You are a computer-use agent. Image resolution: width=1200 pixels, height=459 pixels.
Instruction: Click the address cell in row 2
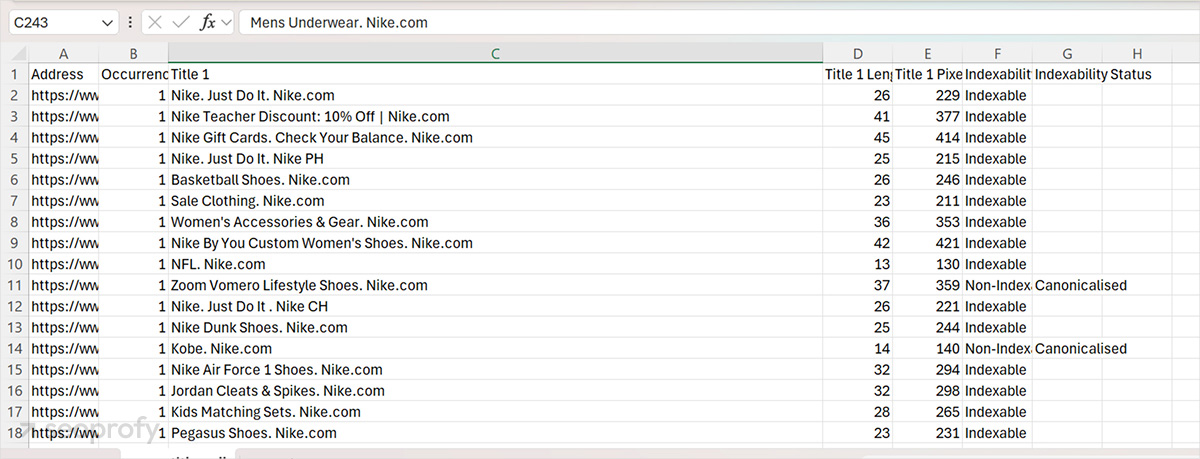point(64,95)
